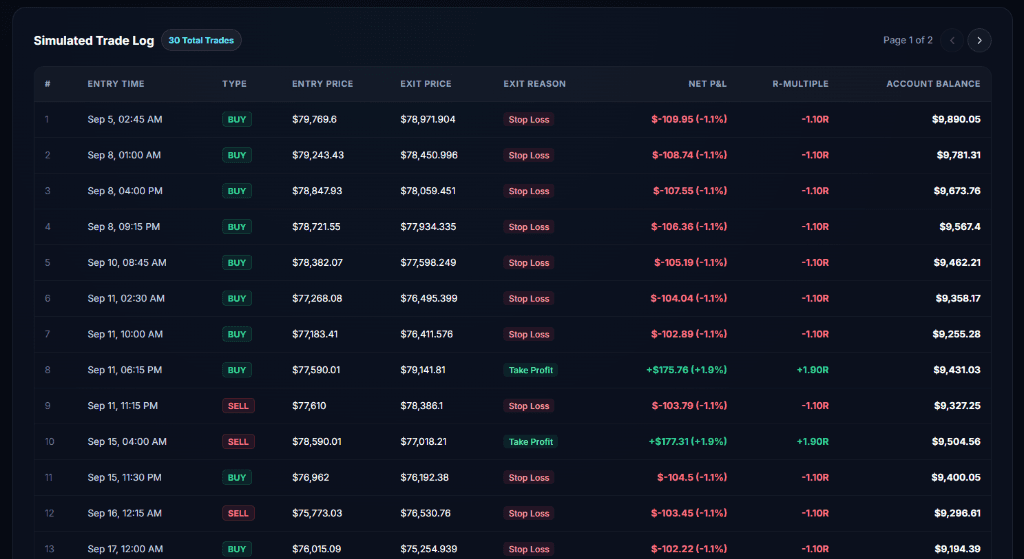Viewport: 1024px width, 559px height.
Task: Click the ENTRY TIME column header
Action: [116, 84]
